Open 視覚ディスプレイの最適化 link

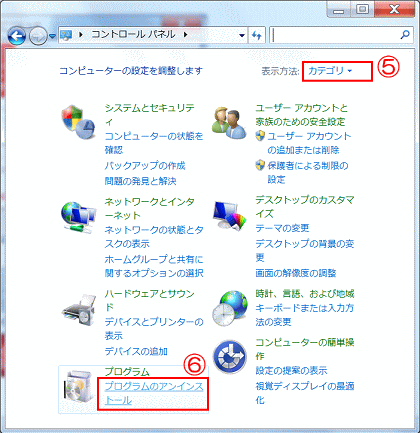point(305,393)
